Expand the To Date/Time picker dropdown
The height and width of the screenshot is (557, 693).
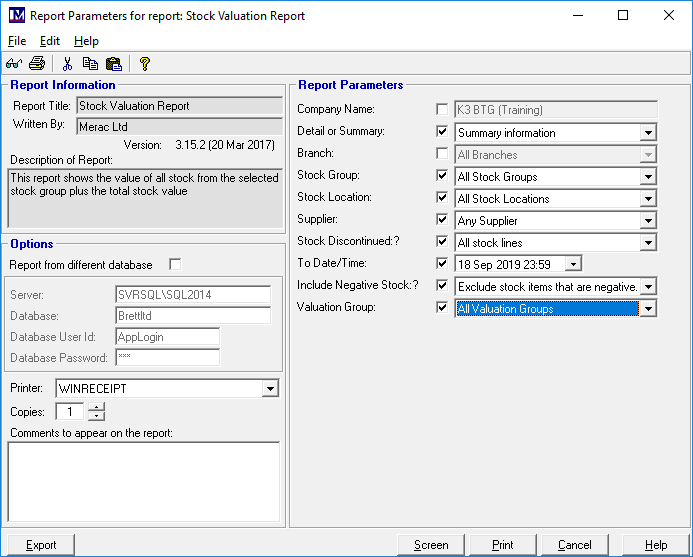point(572,265)
